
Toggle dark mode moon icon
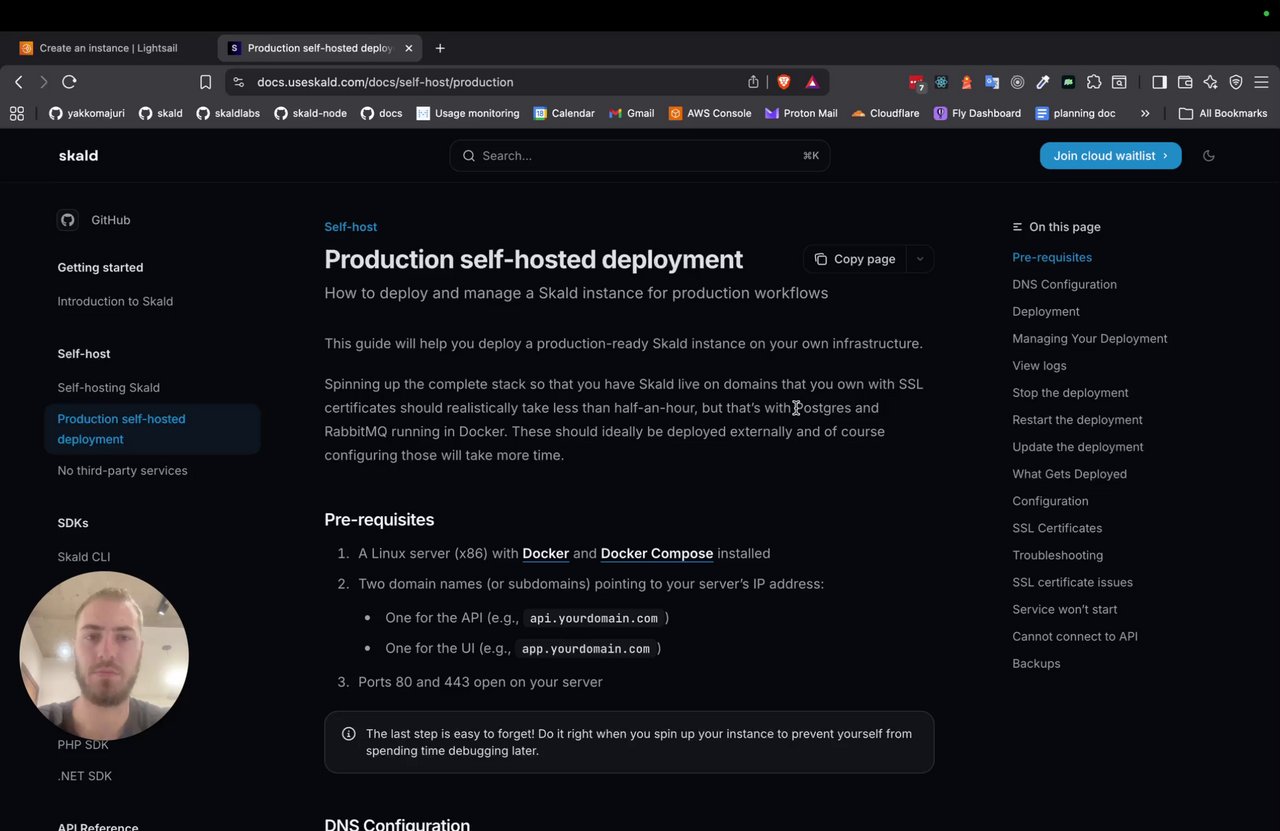(x=1209, y=156)
